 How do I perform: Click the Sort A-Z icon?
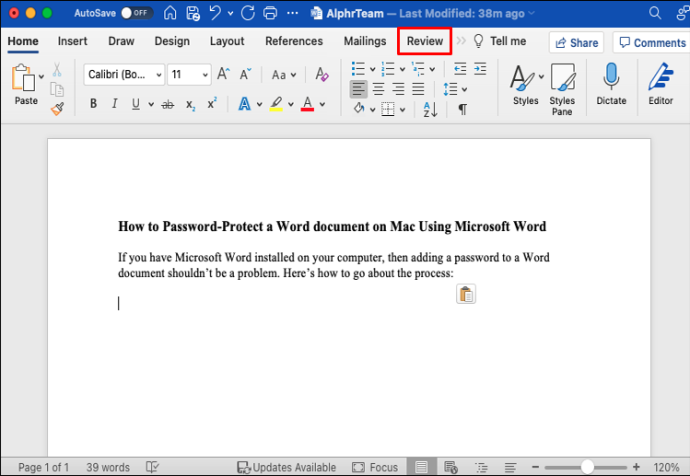(x=430, y=109)
